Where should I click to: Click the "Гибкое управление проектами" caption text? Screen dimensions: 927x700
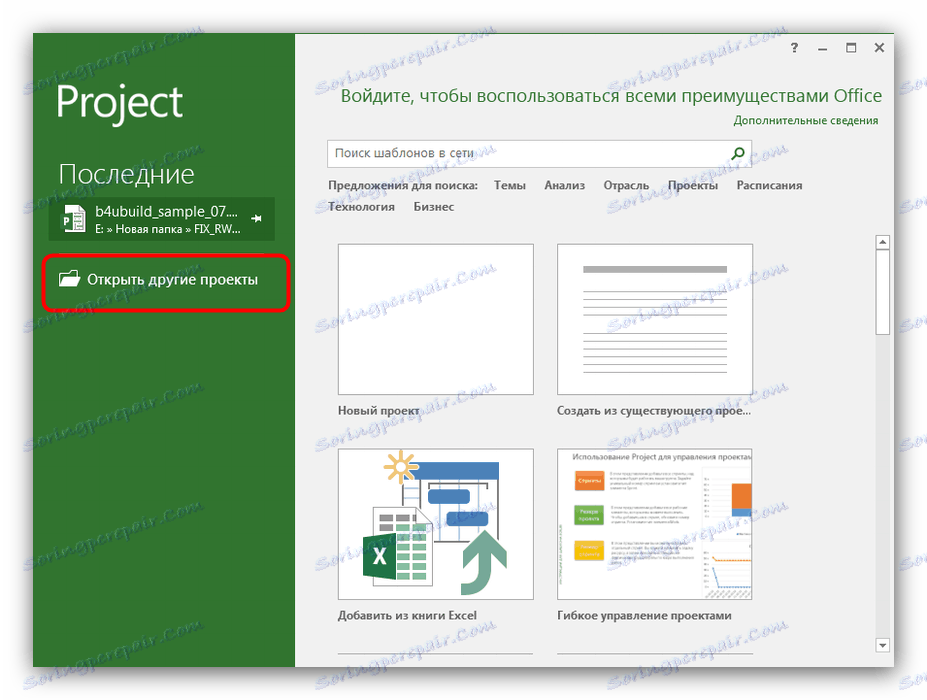(644, 615)
